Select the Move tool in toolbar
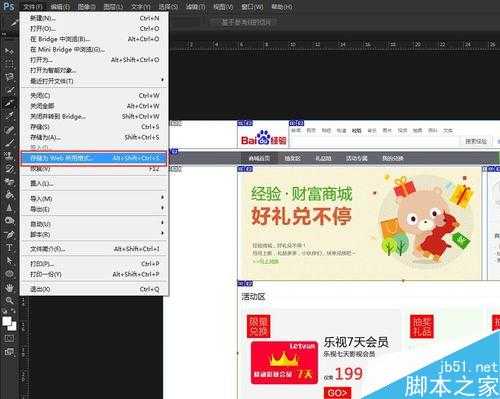 coord(9,51)
